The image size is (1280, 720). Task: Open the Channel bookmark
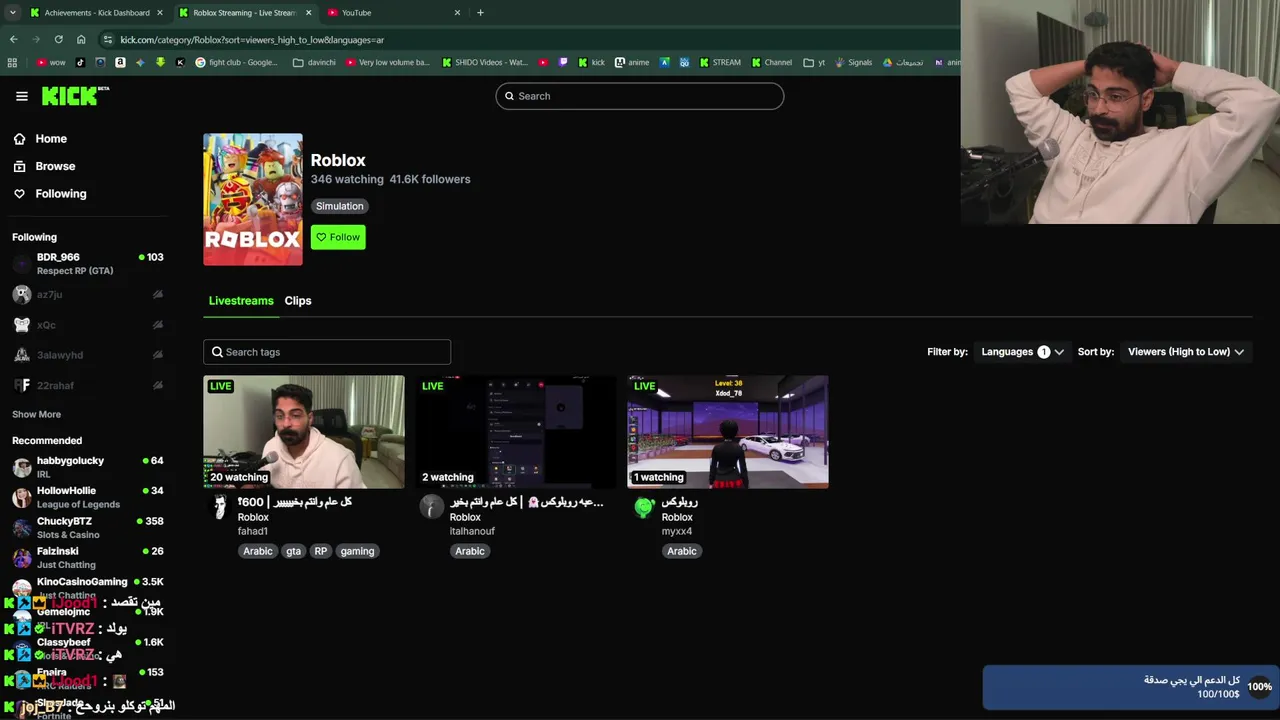771,62
